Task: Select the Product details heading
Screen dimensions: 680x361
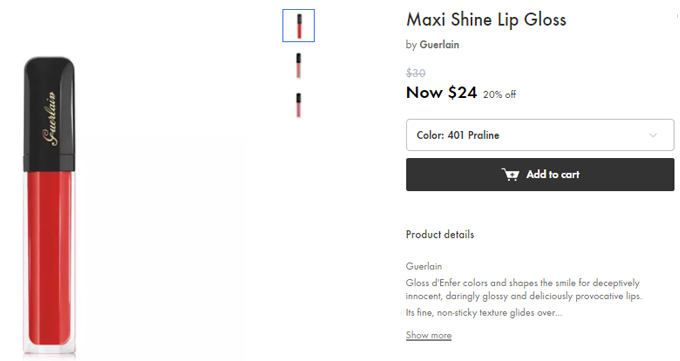Action: 440,235
